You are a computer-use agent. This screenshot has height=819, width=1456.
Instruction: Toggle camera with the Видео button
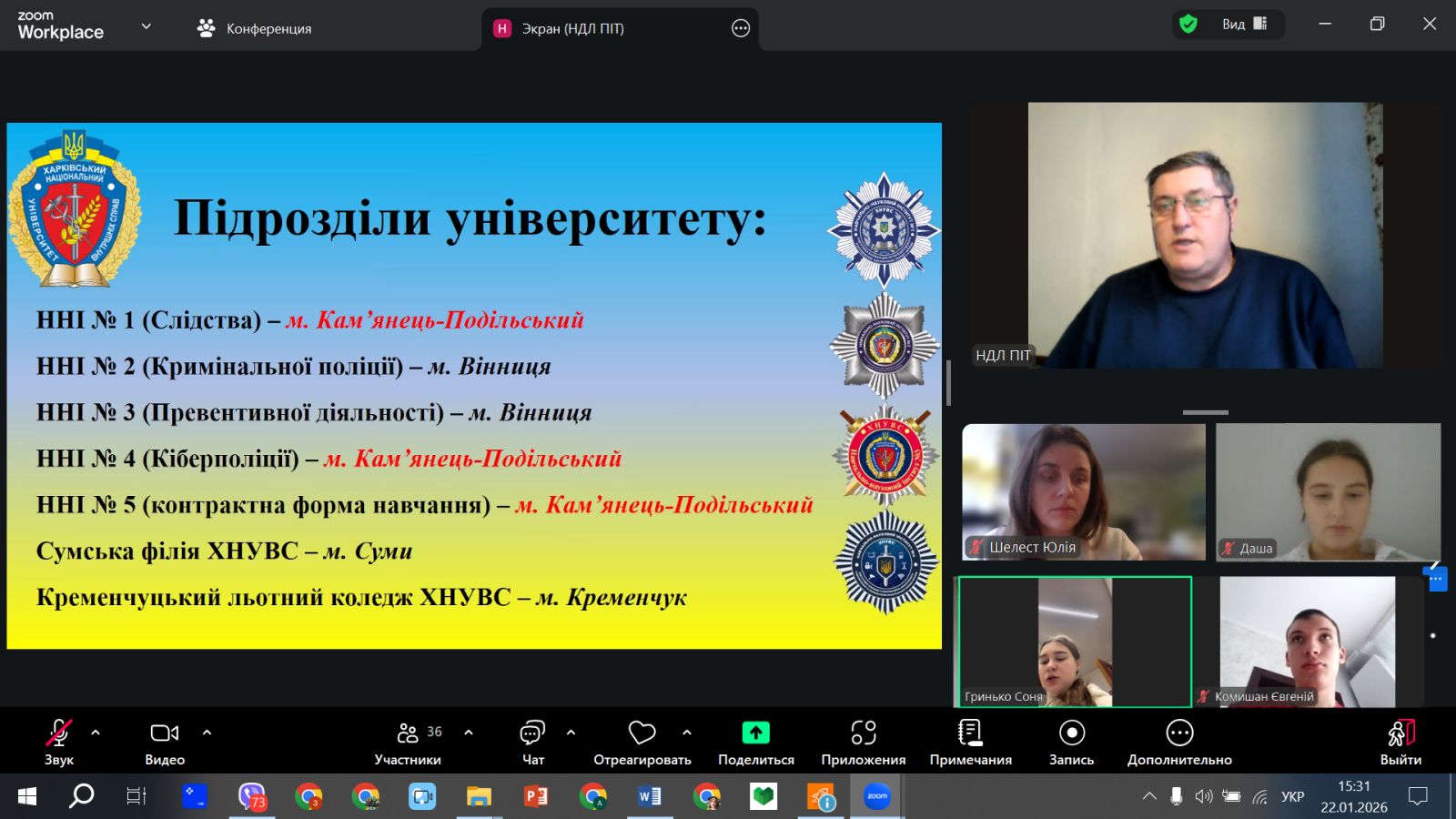pos(165,733)
